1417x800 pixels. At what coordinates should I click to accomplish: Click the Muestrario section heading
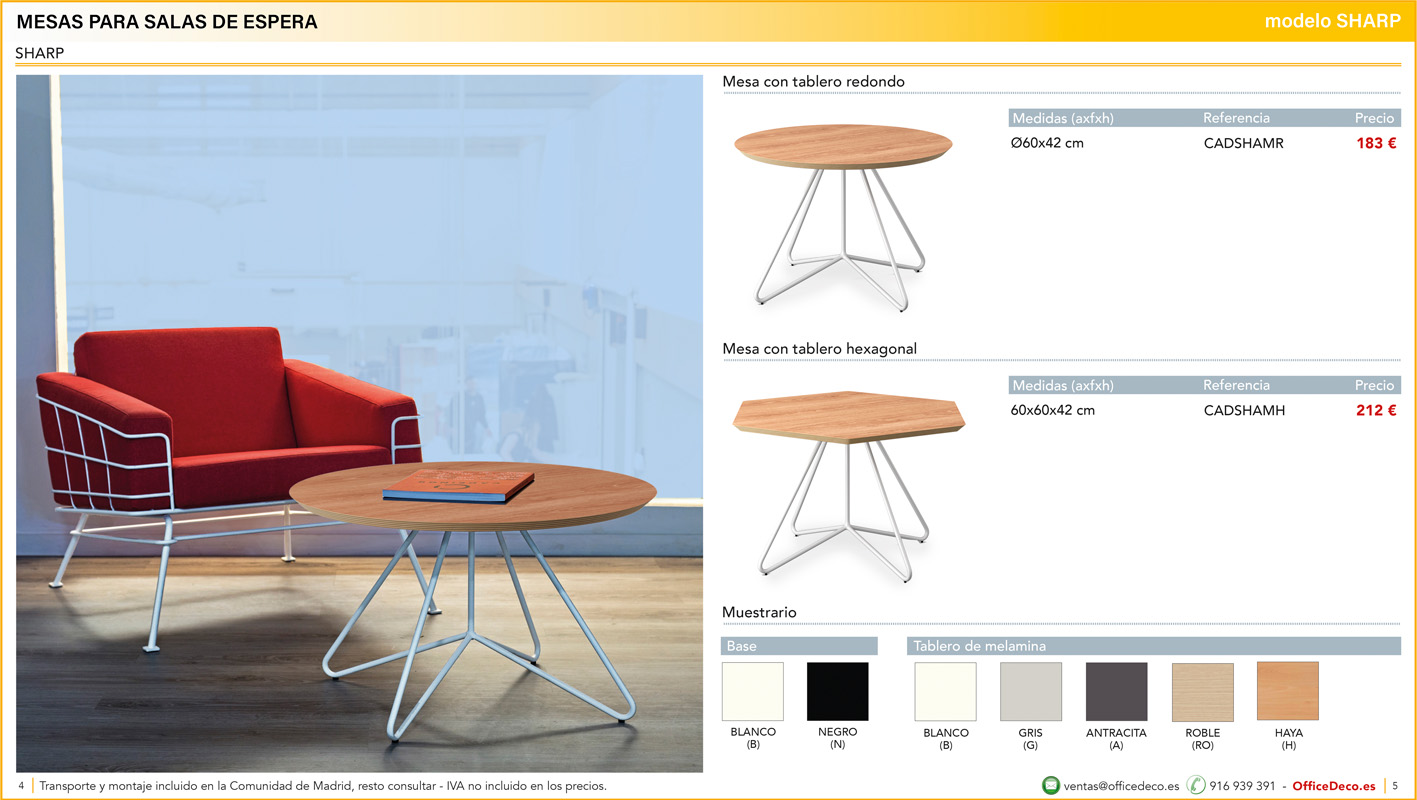759,612
